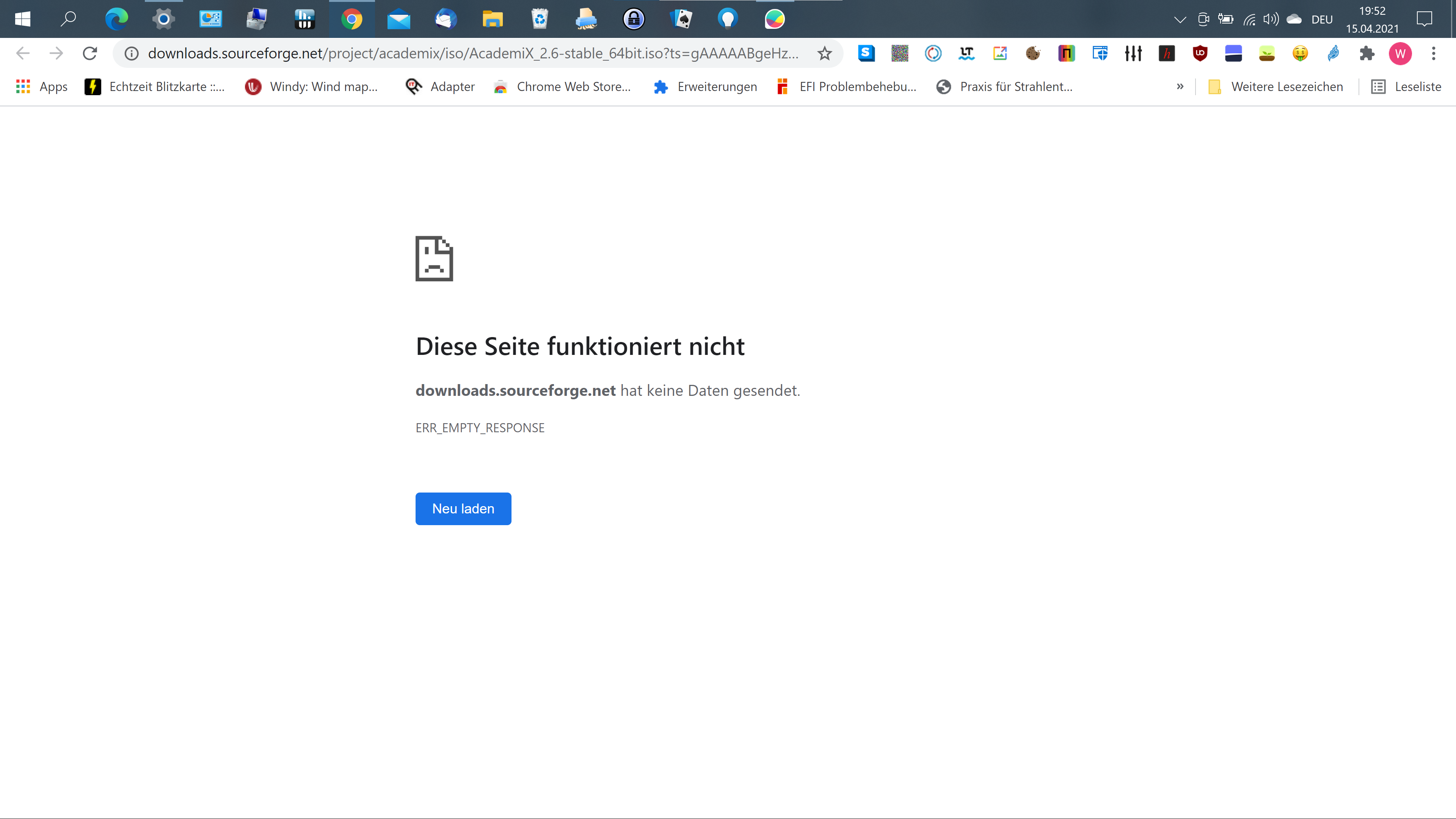Click the address bar URL field
The image size is (1456, 819).
pos(472,54)
